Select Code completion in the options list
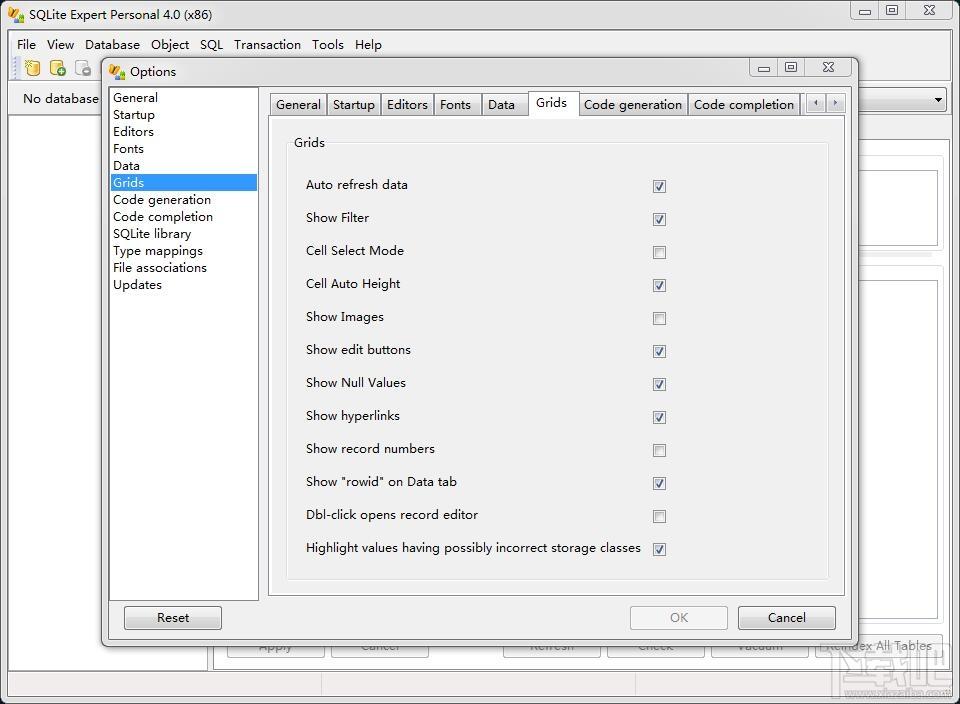The image size is (960, 704). (184, 217)
